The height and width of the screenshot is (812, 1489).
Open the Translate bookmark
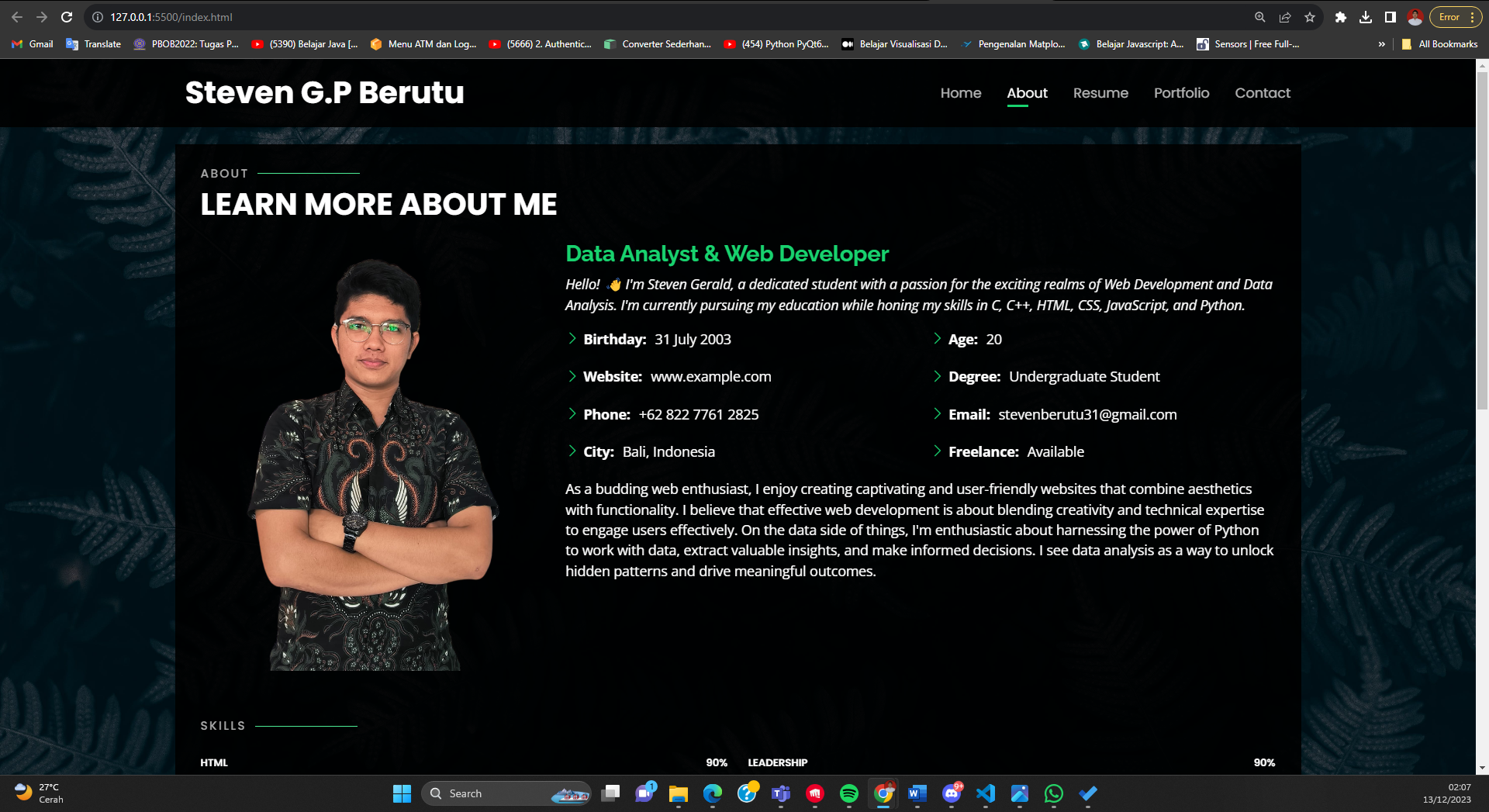point(94,44)
